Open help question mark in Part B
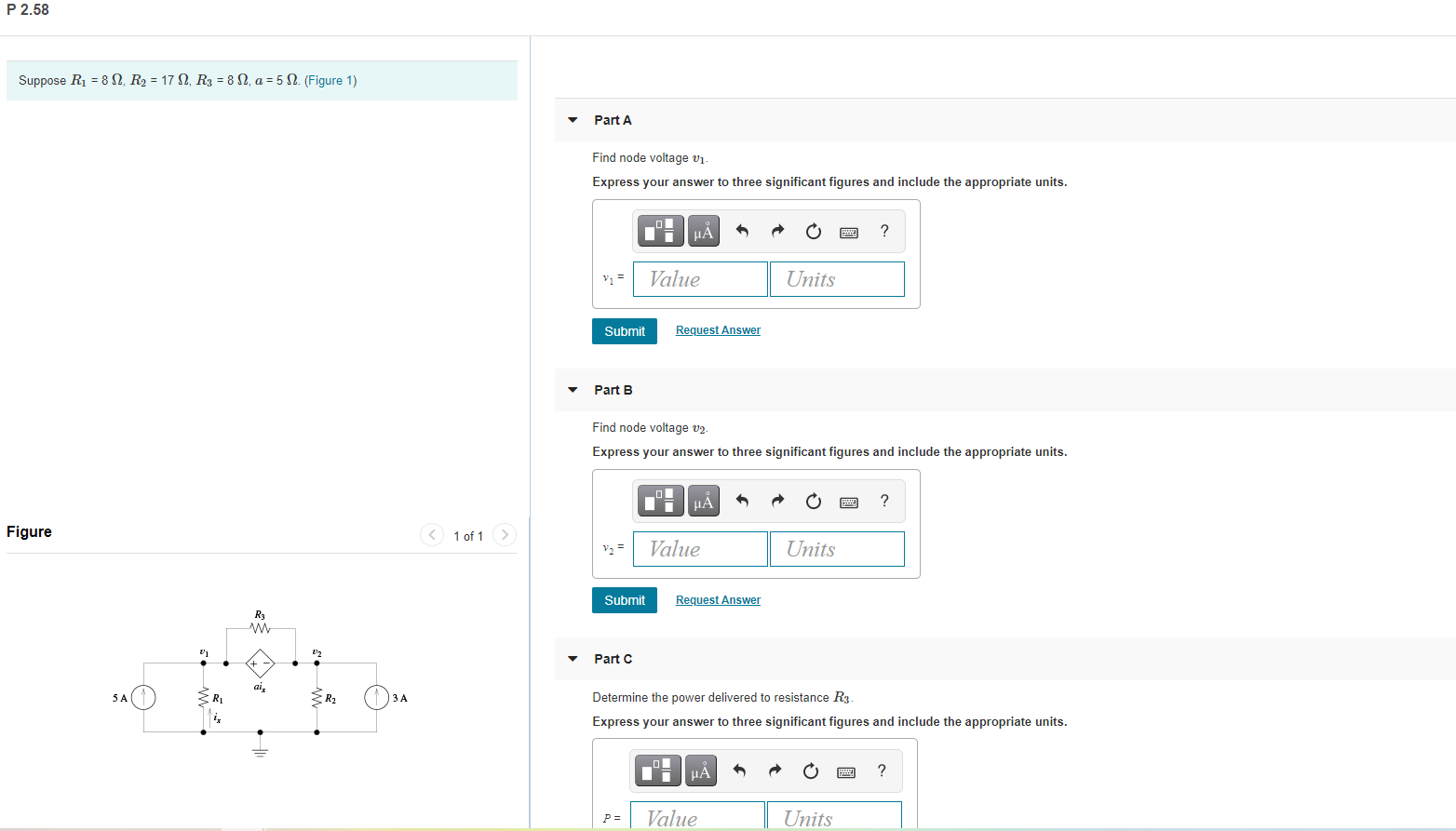 (x=884, y=501)
